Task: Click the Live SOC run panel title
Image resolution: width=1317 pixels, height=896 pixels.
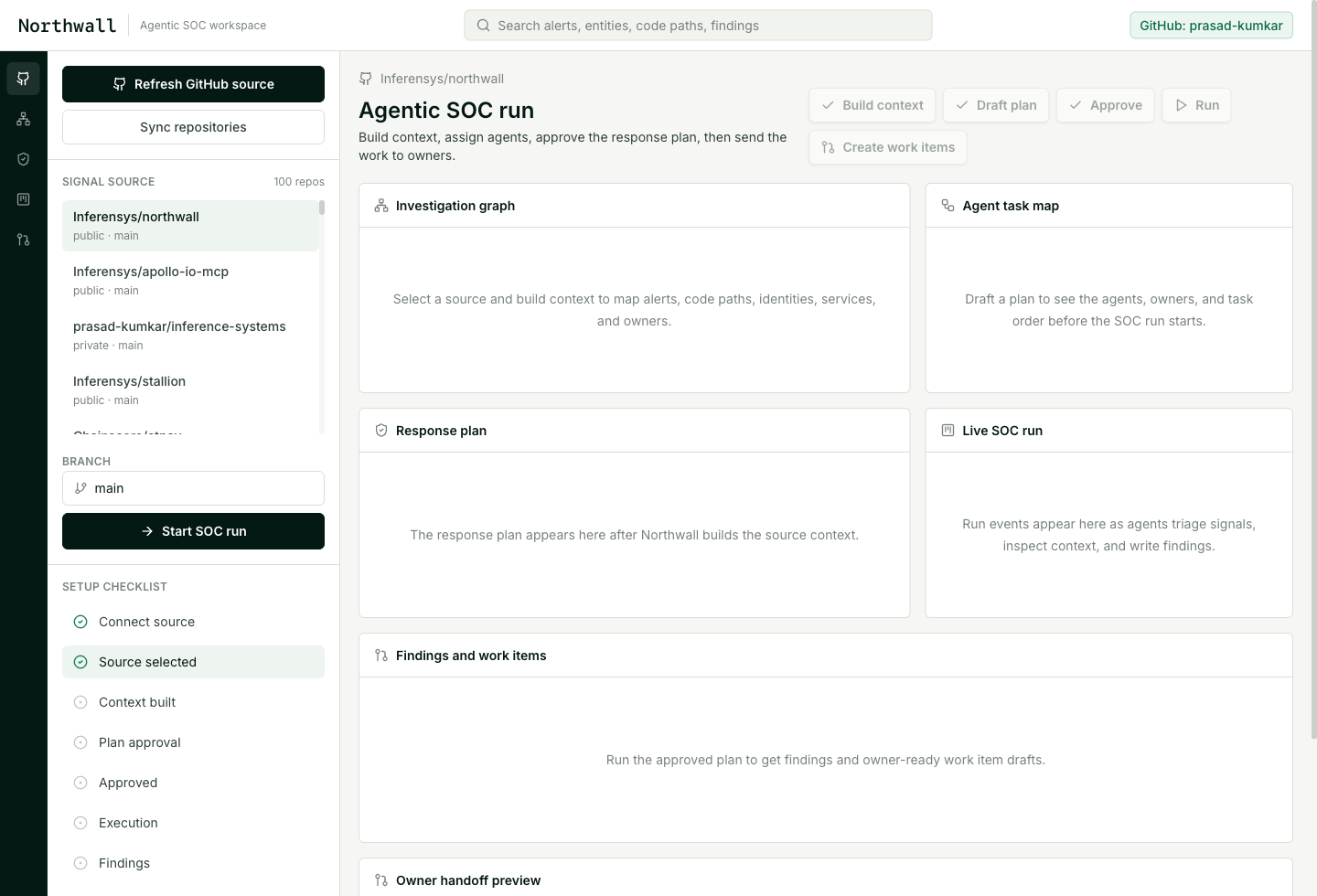Action: [x=1002, y=431]
